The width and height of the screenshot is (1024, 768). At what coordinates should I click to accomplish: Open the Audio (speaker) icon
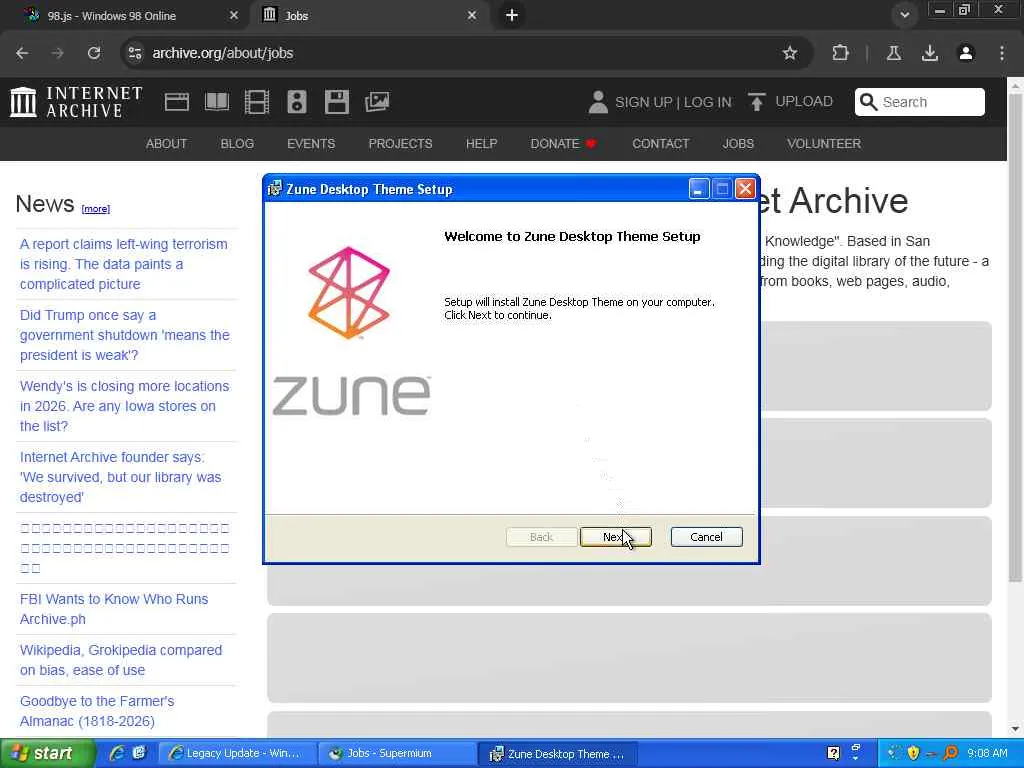click(296, 102)
